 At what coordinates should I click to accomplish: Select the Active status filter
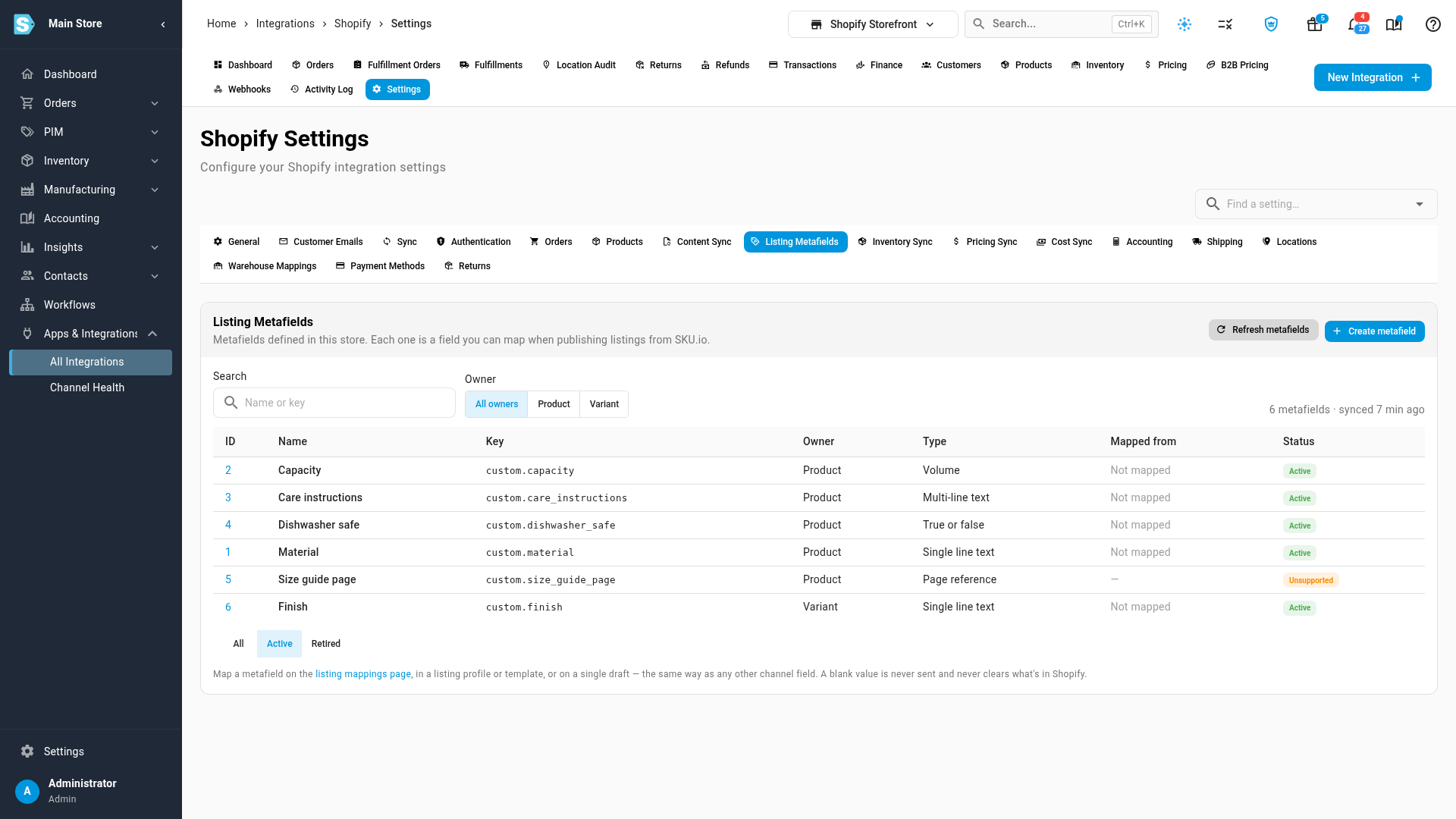pyautogui.click(x=279, y=644)
